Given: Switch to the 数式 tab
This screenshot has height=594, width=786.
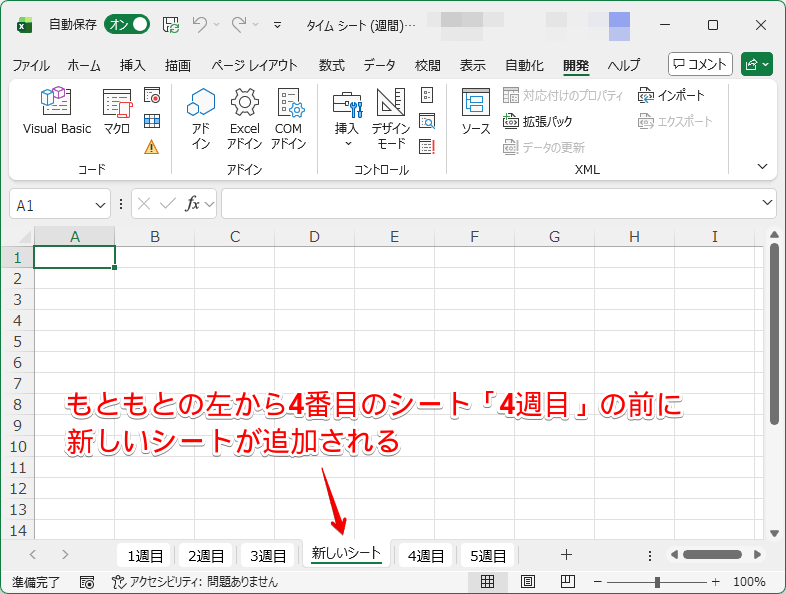Looking at the screenshot, I should click(x=332, y=65).
